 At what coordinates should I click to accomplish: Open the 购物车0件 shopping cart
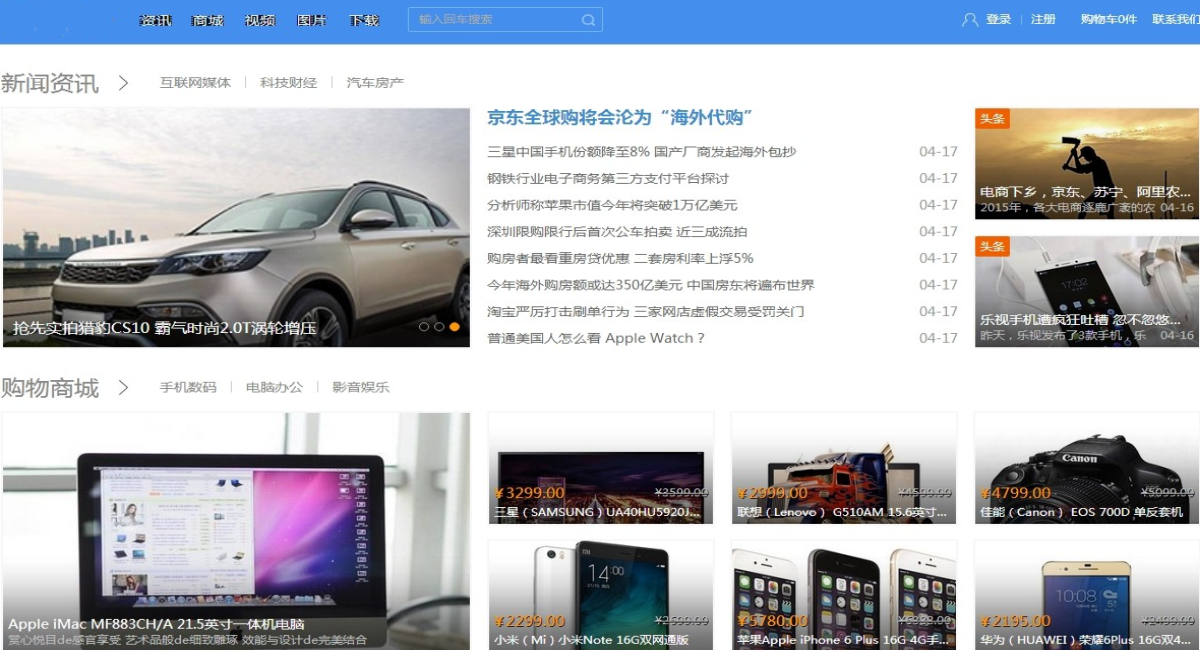click(x=1108, y=20)
